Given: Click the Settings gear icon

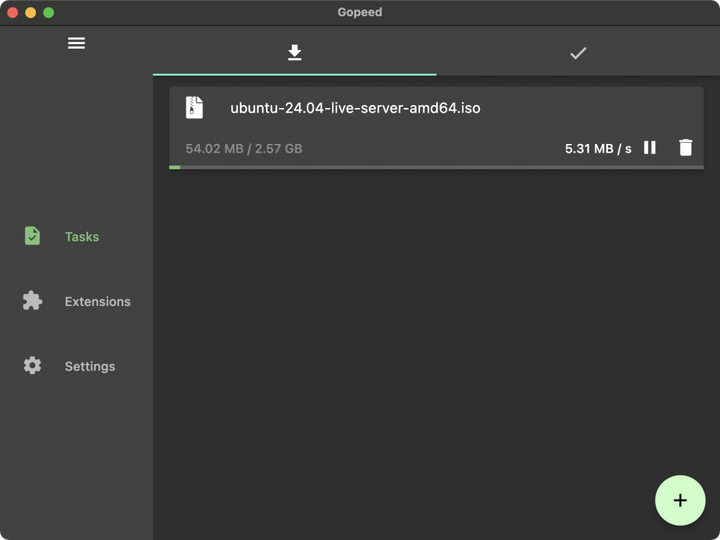Looking at the screenshot, I should point(33,366).
